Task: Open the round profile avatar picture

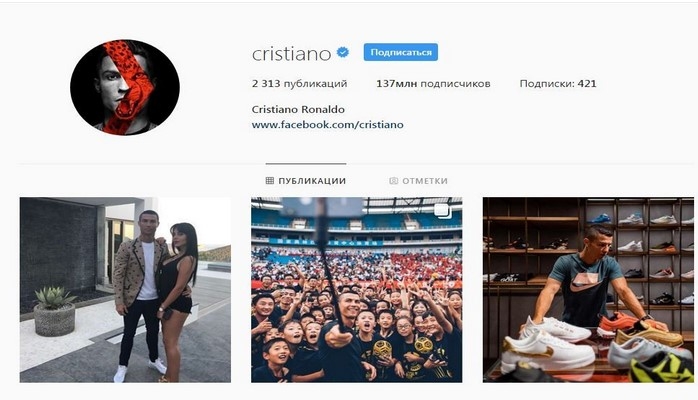Action: pyautogui.click(x=125, y=87)
